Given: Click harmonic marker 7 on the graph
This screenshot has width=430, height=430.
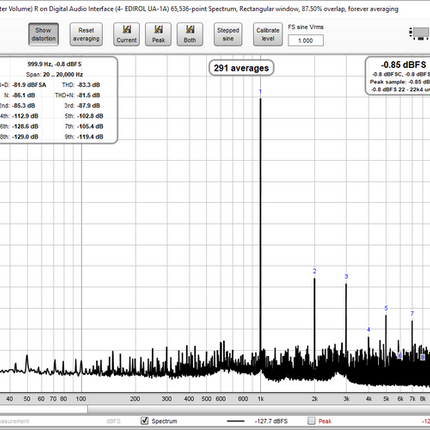Looking at the screenshot, I should click(x=412, y=314).
